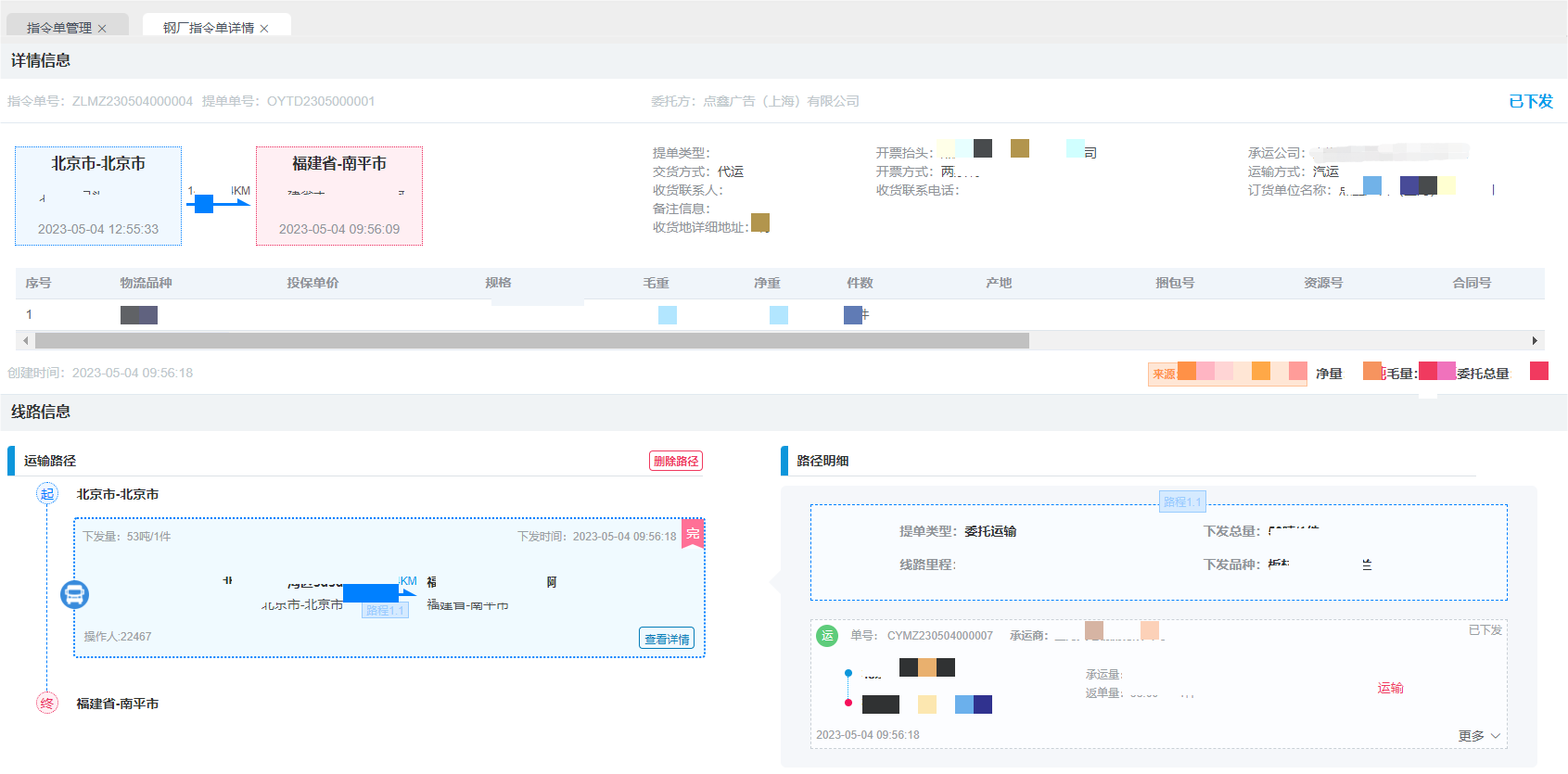Click the 序号 column header

point(38,283)
